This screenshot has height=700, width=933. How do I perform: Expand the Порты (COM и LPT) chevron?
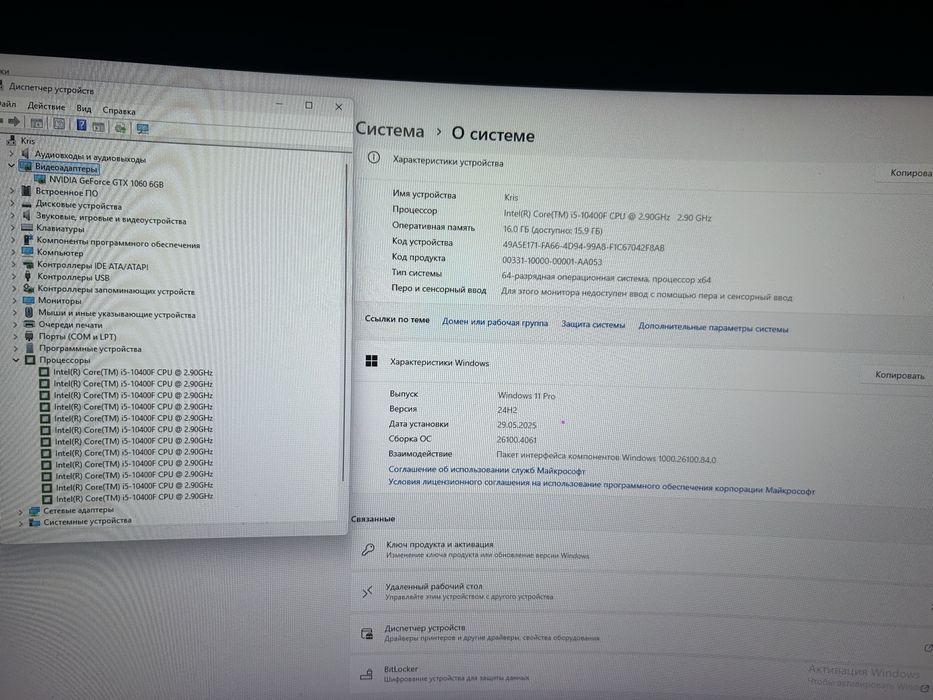pos(15,336)
